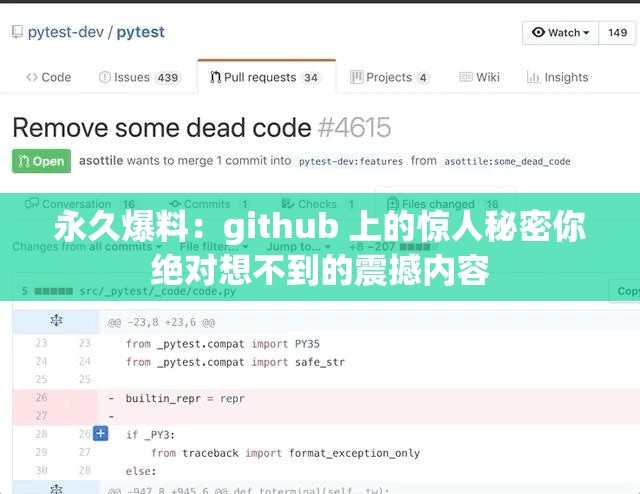
Task: Click the Projects 4 counter
Action: coord(423,78)
